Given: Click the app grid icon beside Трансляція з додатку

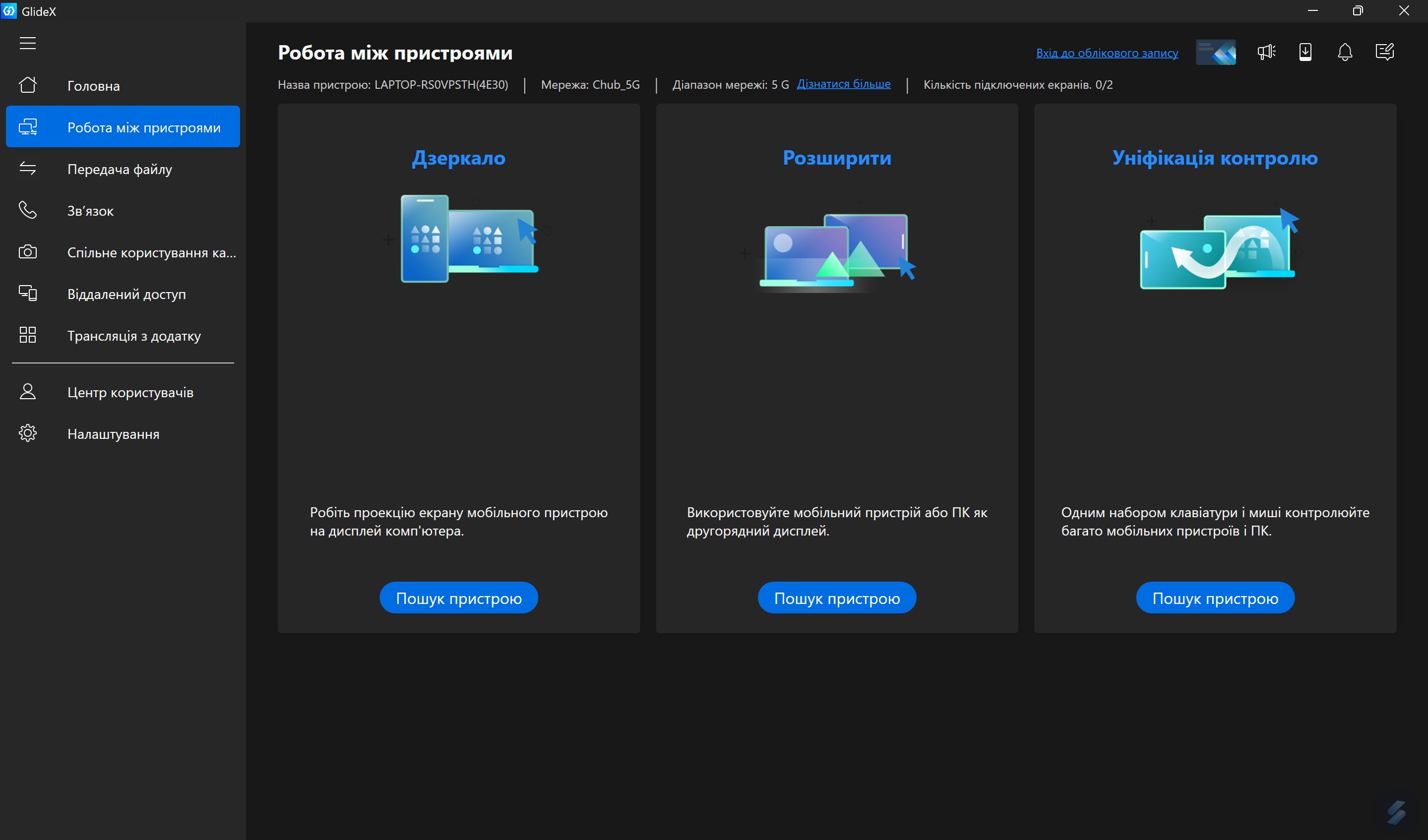Looking at the screenshot, I should 27,335.
